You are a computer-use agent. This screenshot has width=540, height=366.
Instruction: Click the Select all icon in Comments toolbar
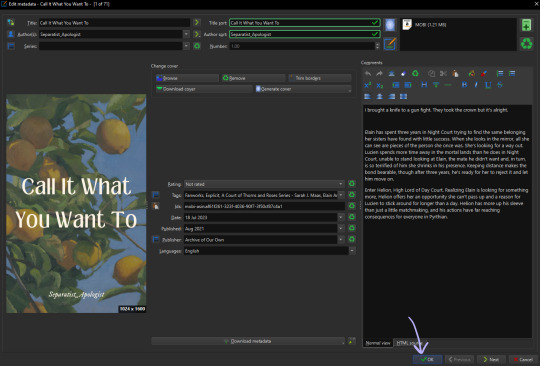[392, 73]
